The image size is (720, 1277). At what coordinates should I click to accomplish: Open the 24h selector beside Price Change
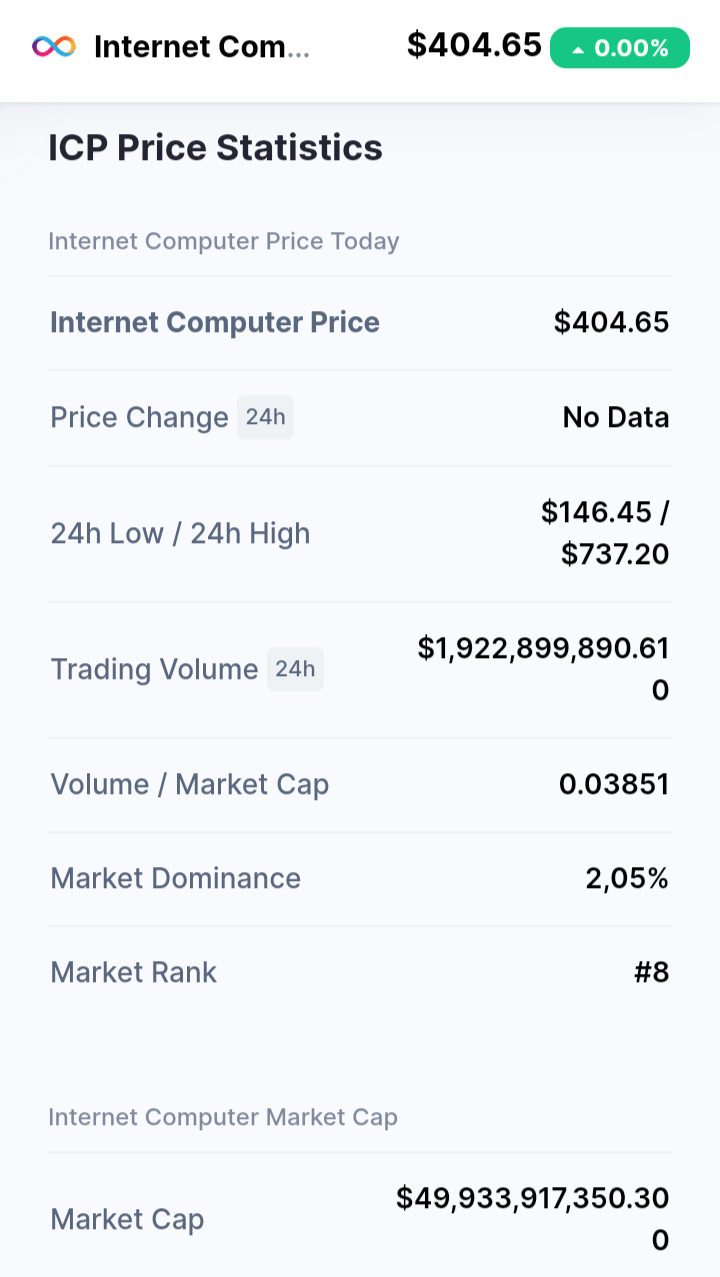pos(265,417)
